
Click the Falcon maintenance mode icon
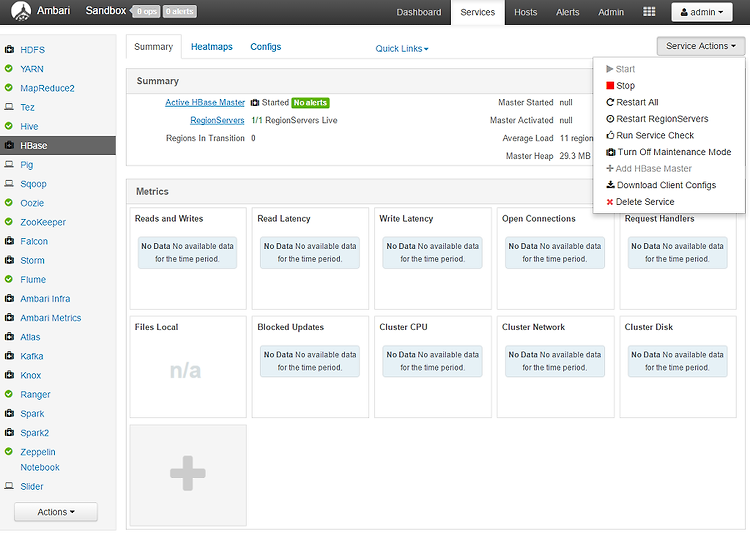(x=9, y=241)
